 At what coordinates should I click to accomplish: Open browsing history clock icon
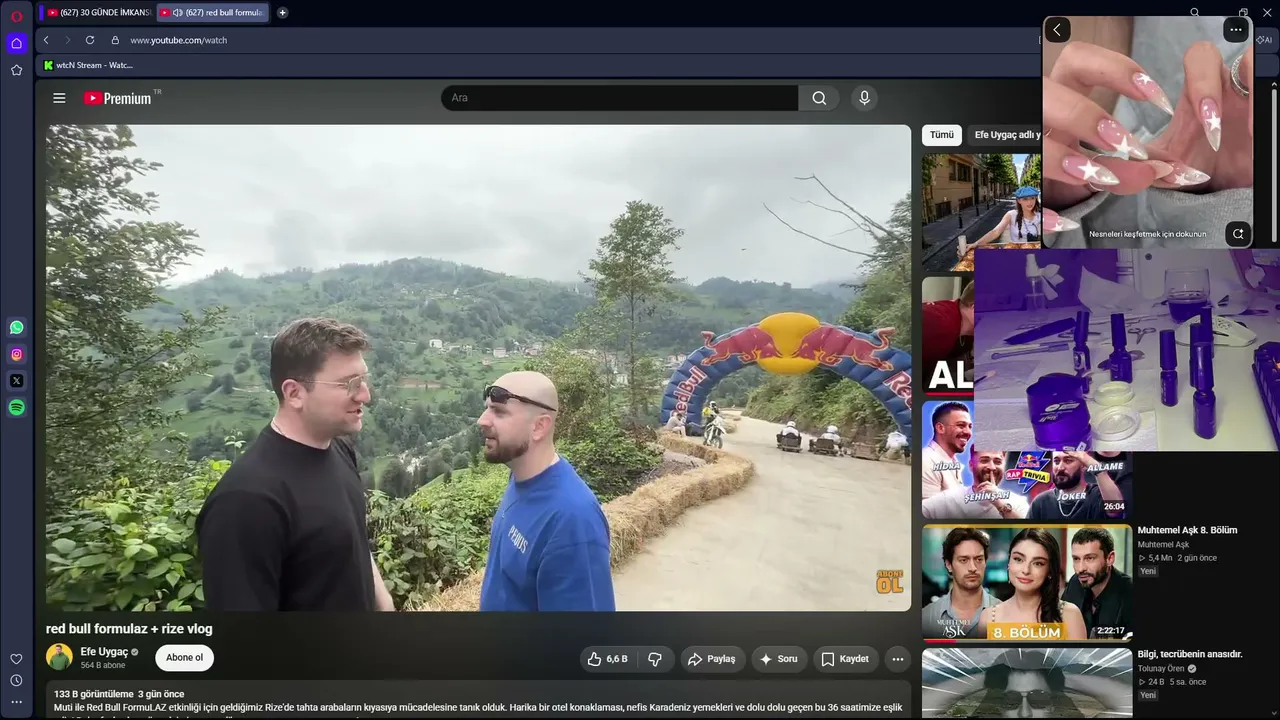coord(16,680)
